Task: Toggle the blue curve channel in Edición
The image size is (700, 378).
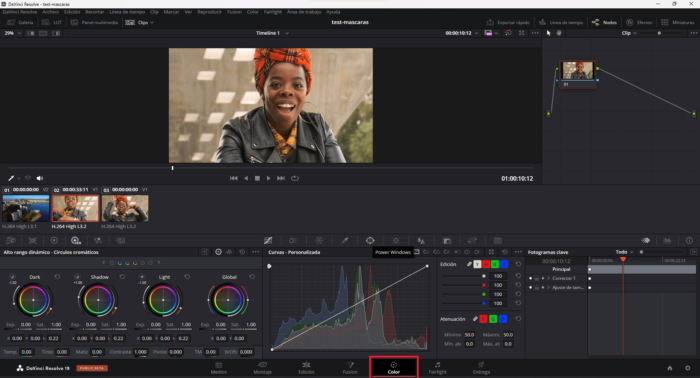Action: point(504,264)
